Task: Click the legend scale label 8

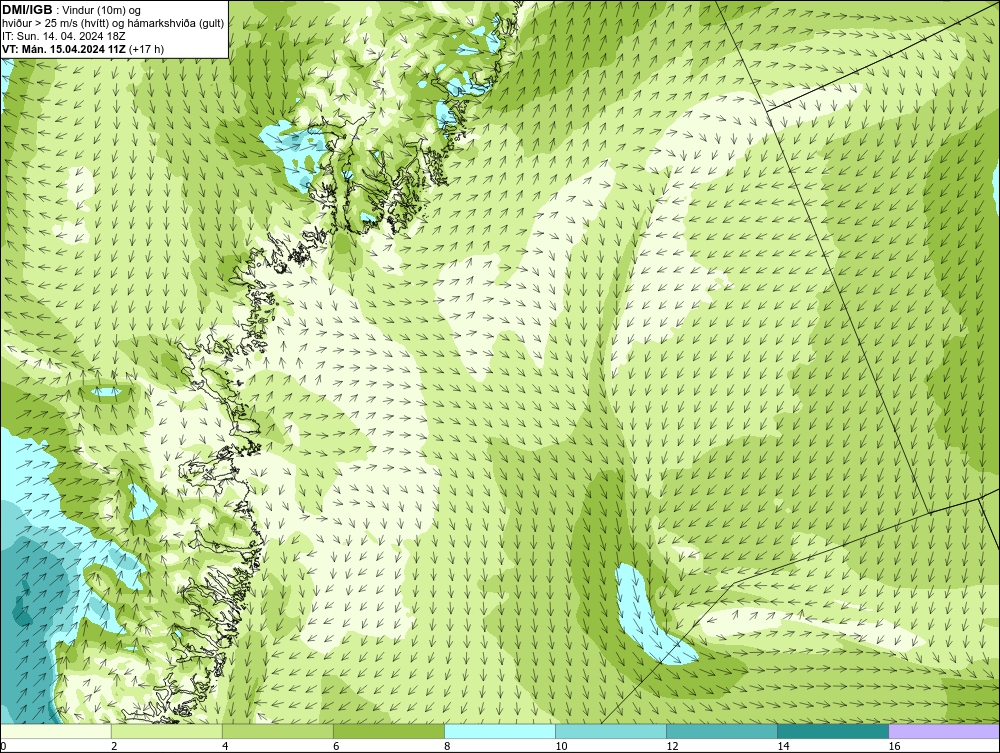Action: click(x=447, y=746)
